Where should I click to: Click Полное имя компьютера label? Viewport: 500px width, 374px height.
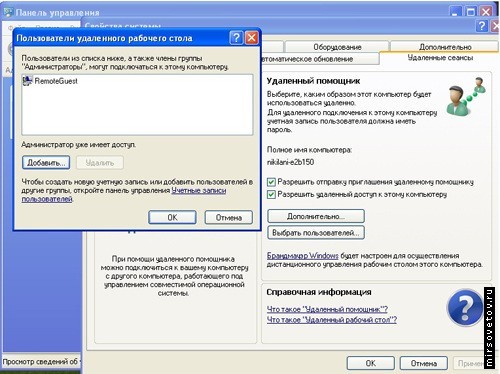click(309, 150)
